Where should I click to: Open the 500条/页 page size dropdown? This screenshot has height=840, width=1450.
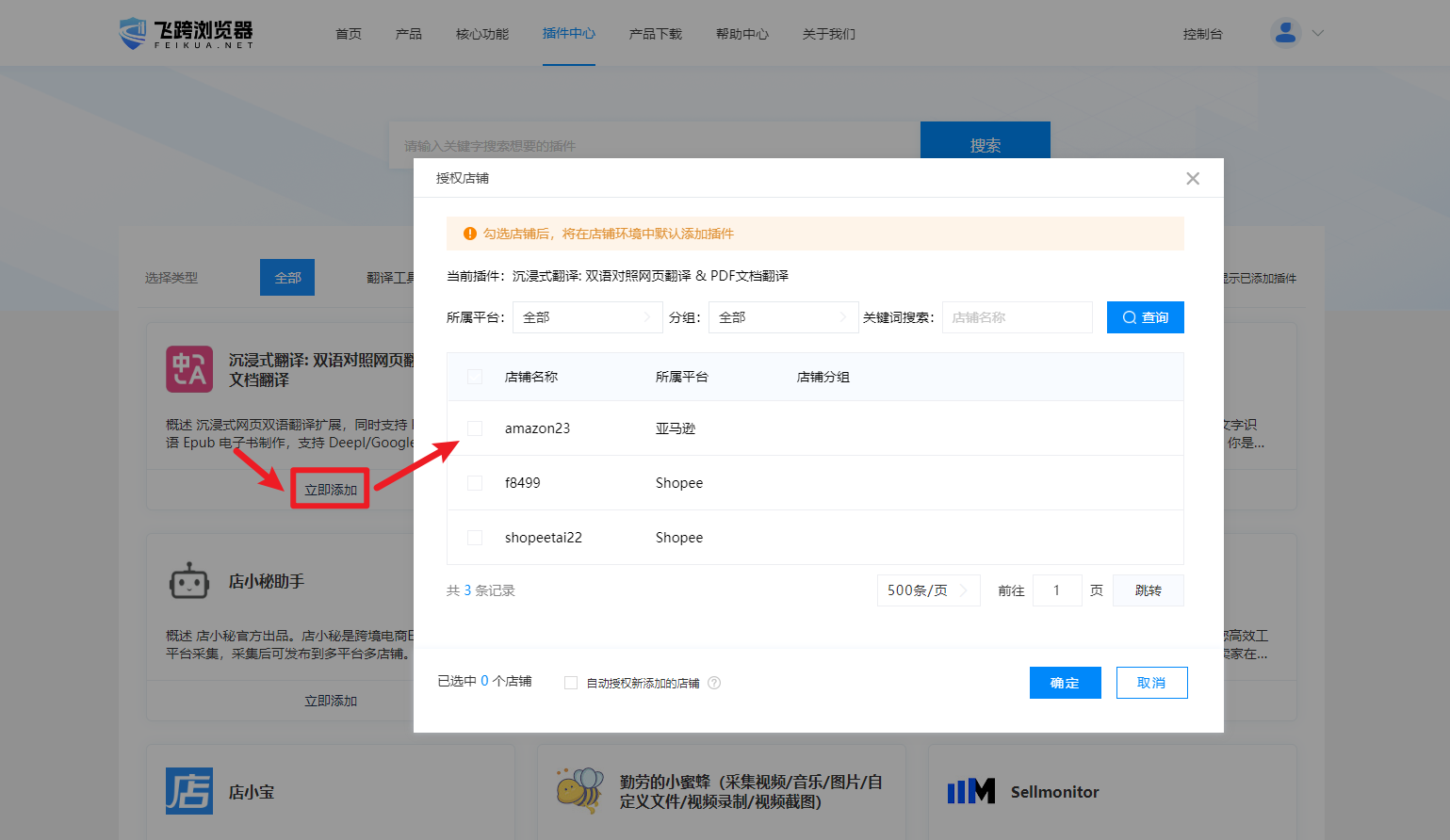(x=927, y=590)
